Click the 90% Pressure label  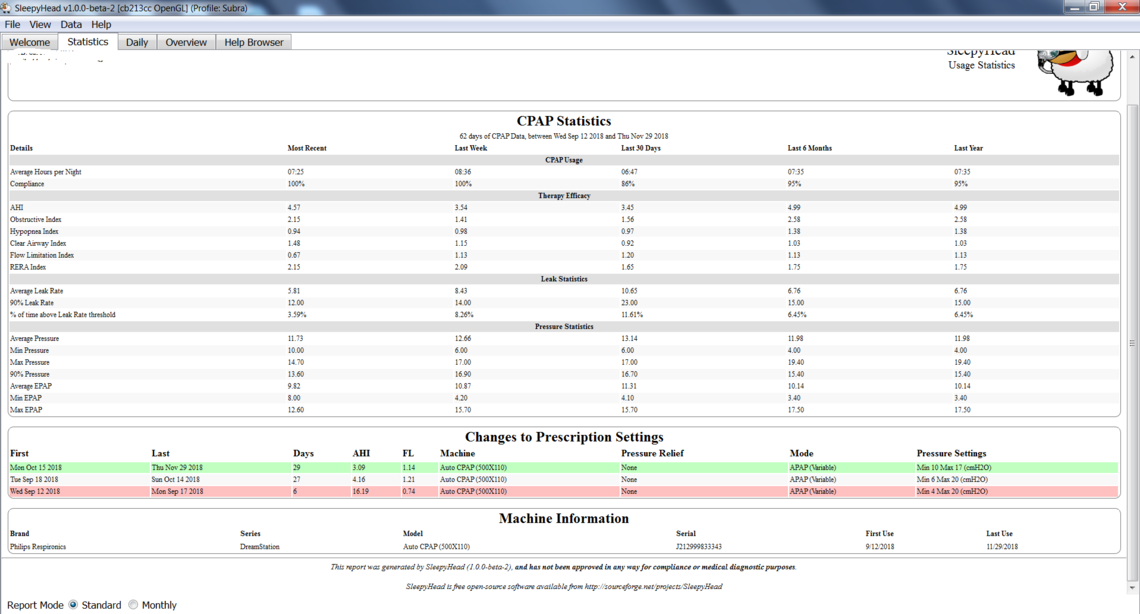point(30,374)
